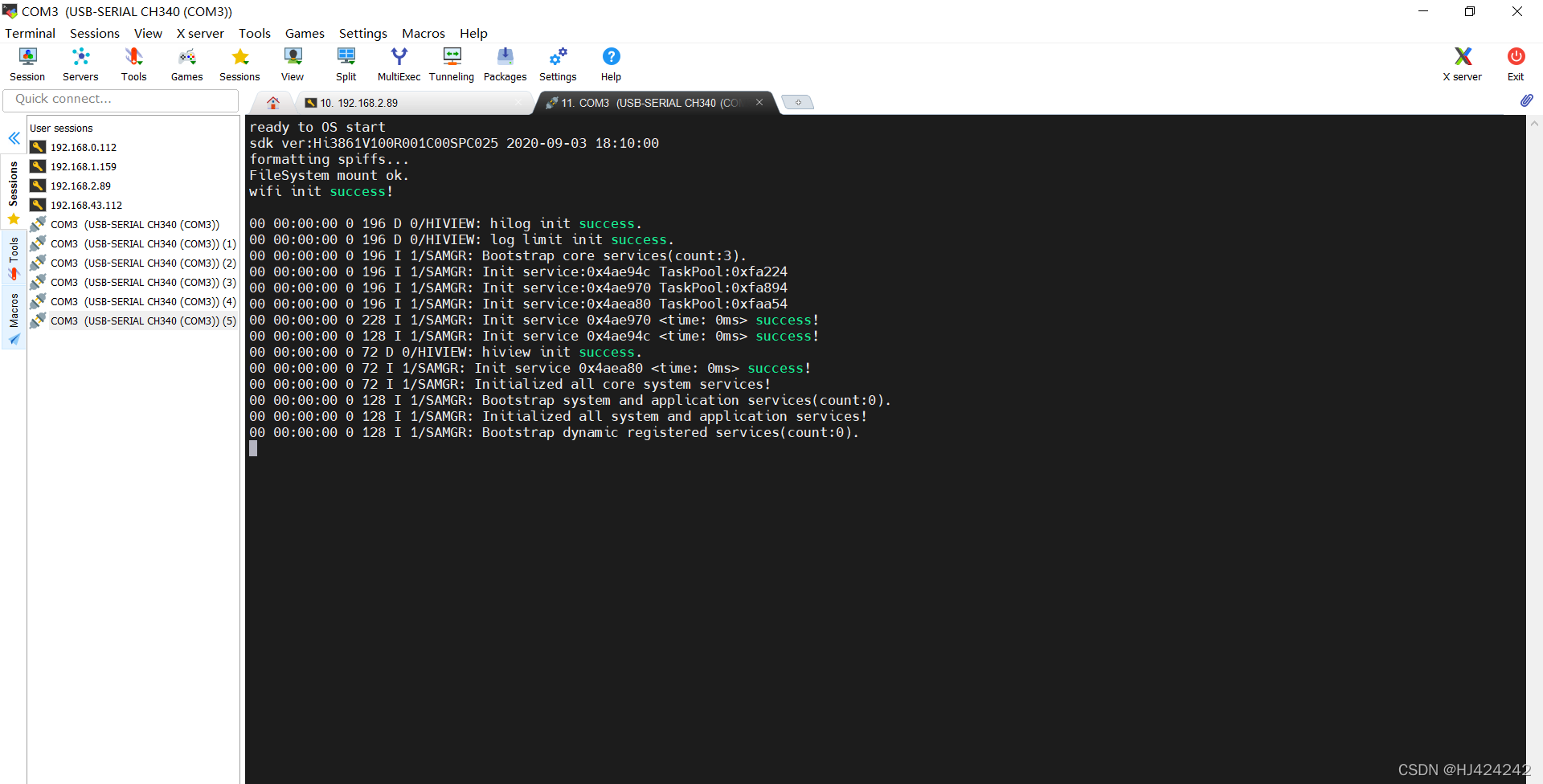The image size is (1543, 784).
Task: Select the Macros vertical sidebar tab
Action: coord(14,318)
